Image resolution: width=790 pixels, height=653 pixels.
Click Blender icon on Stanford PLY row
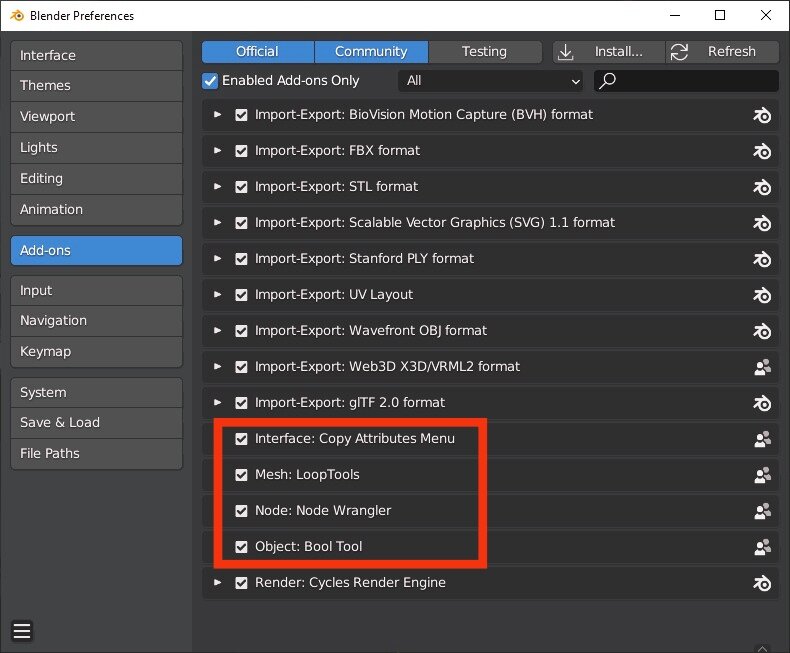click(x=762, y=259)
